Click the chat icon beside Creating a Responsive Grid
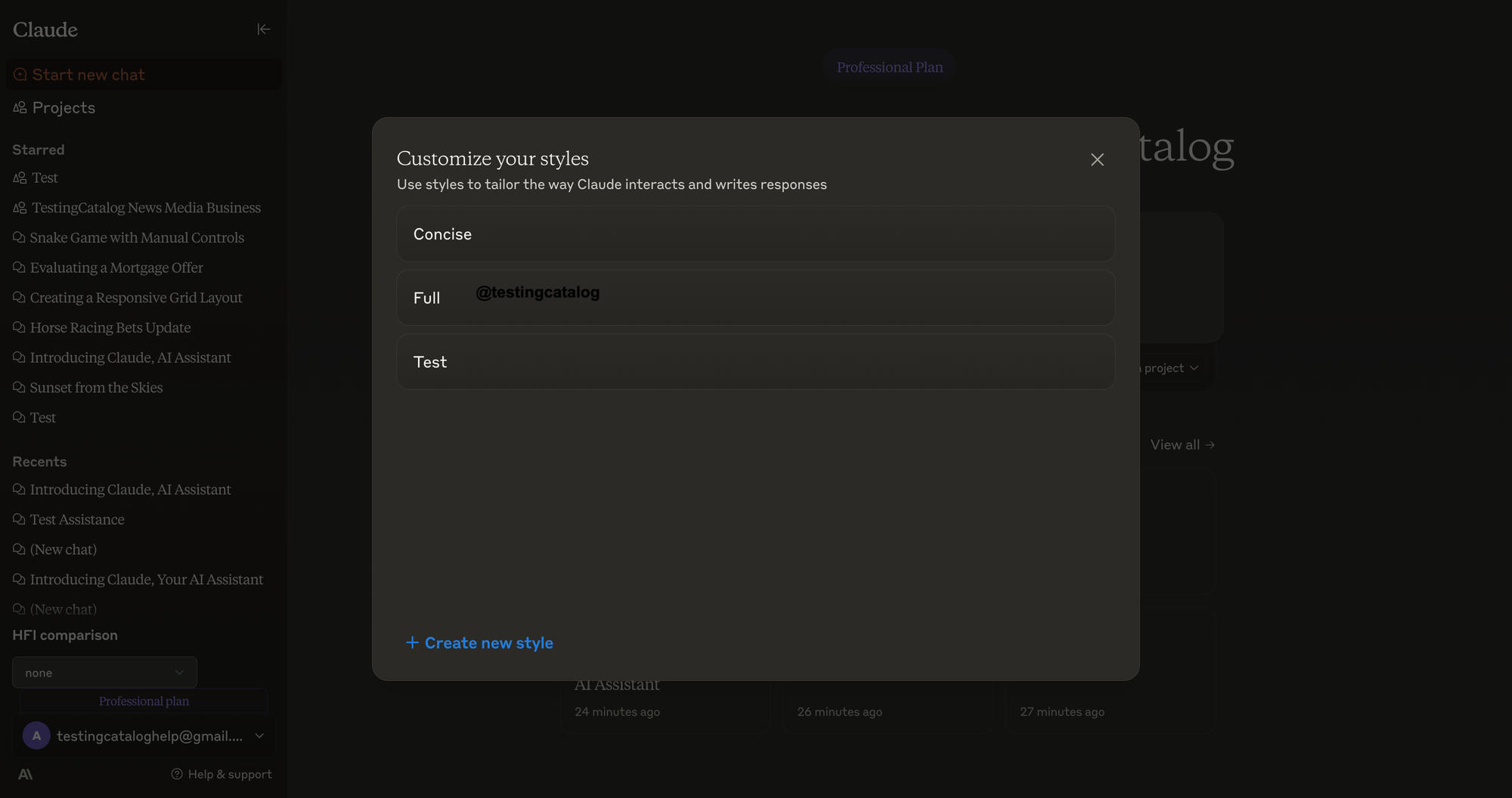This screenshot has height=798, width=1512. (x=19, y=298)
